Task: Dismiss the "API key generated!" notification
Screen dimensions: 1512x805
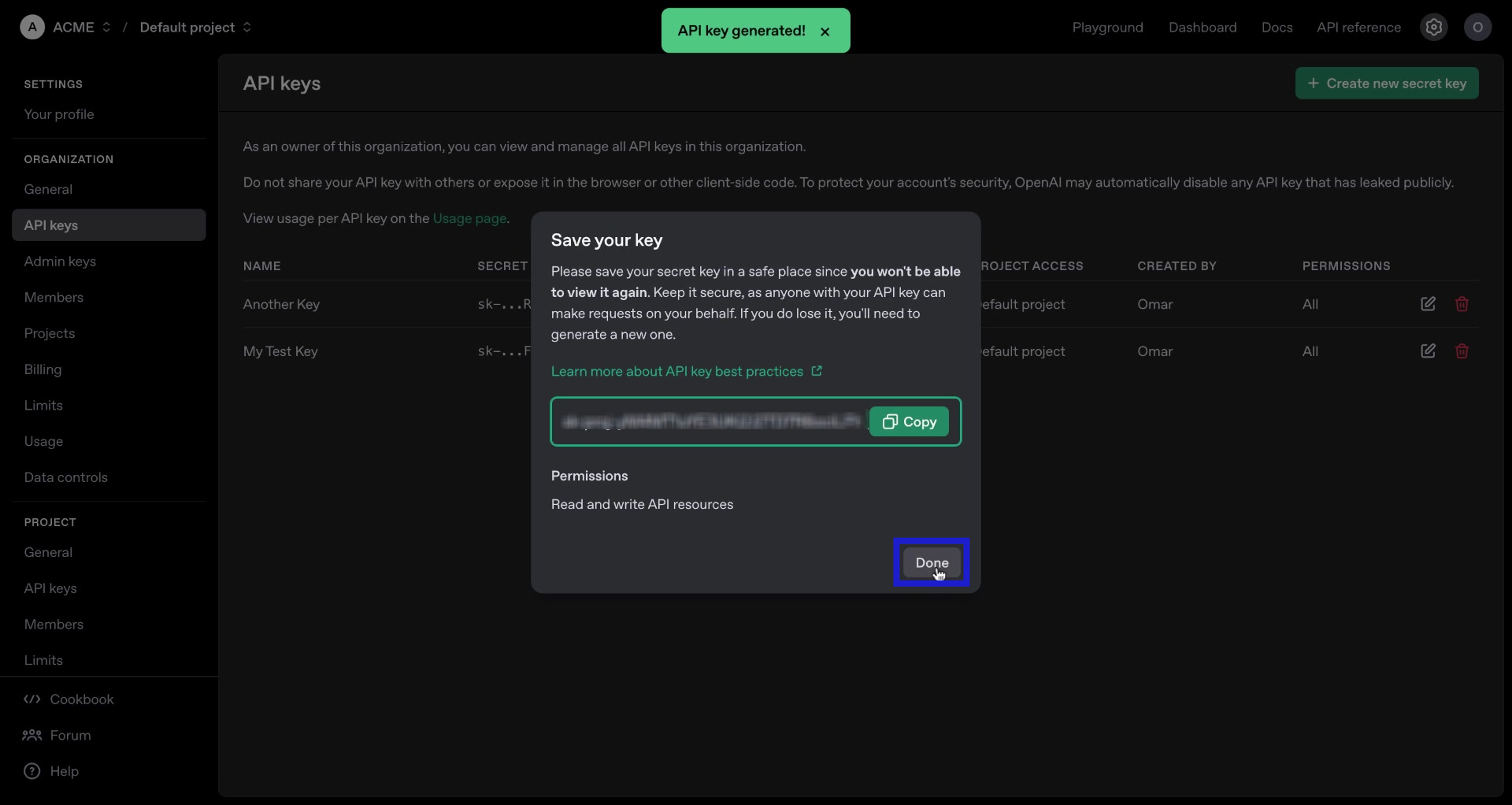Action: coord(825,32)
